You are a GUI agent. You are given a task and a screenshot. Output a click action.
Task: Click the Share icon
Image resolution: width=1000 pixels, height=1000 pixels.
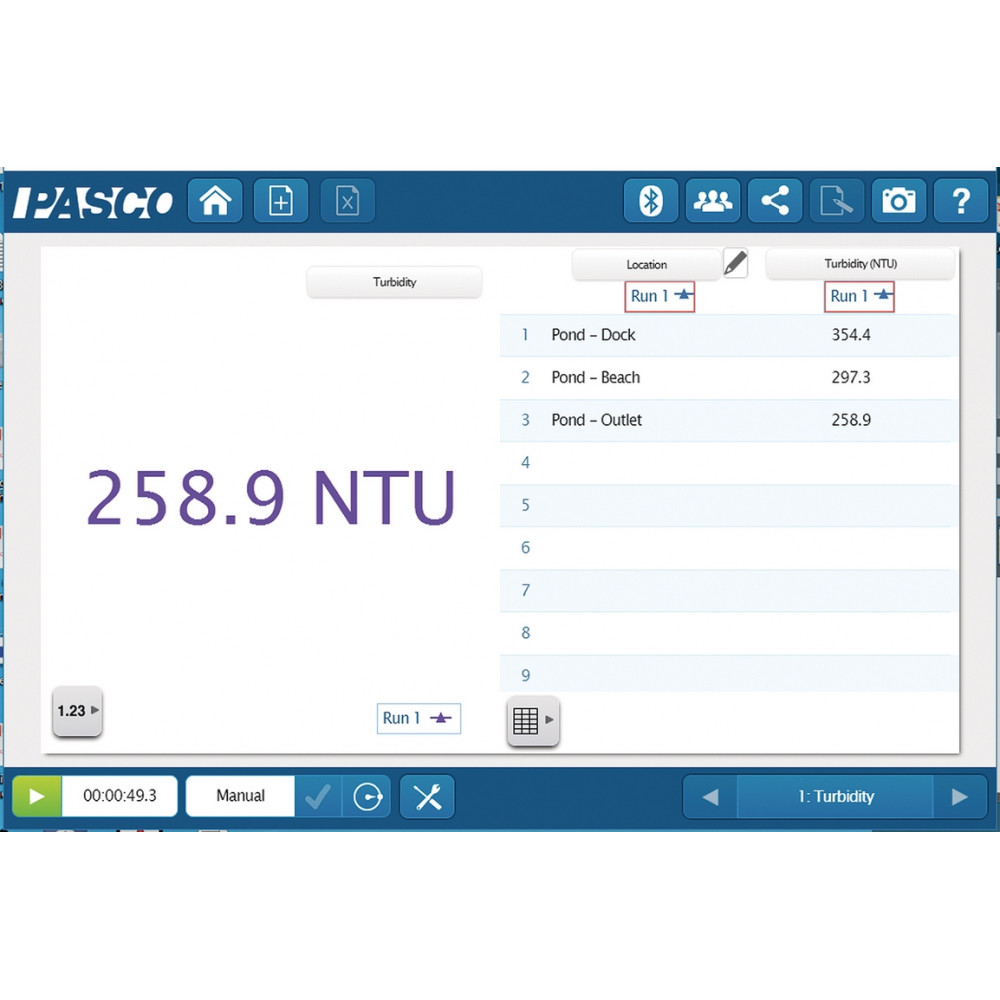tap(775, 201)
